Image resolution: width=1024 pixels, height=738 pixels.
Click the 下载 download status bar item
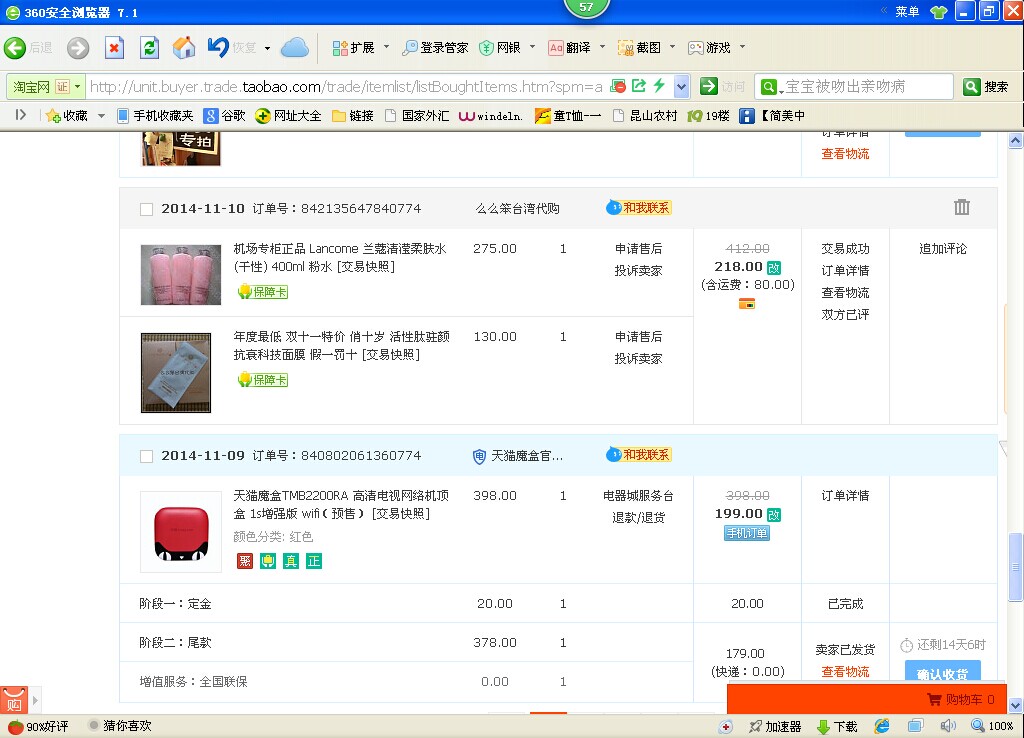[837, 726]
